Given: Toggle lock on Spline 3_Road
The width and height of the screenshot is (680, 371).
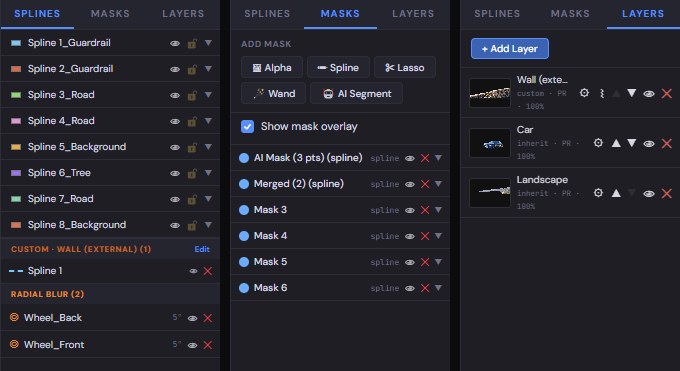Looking at the screenshot, I should 192,95.
